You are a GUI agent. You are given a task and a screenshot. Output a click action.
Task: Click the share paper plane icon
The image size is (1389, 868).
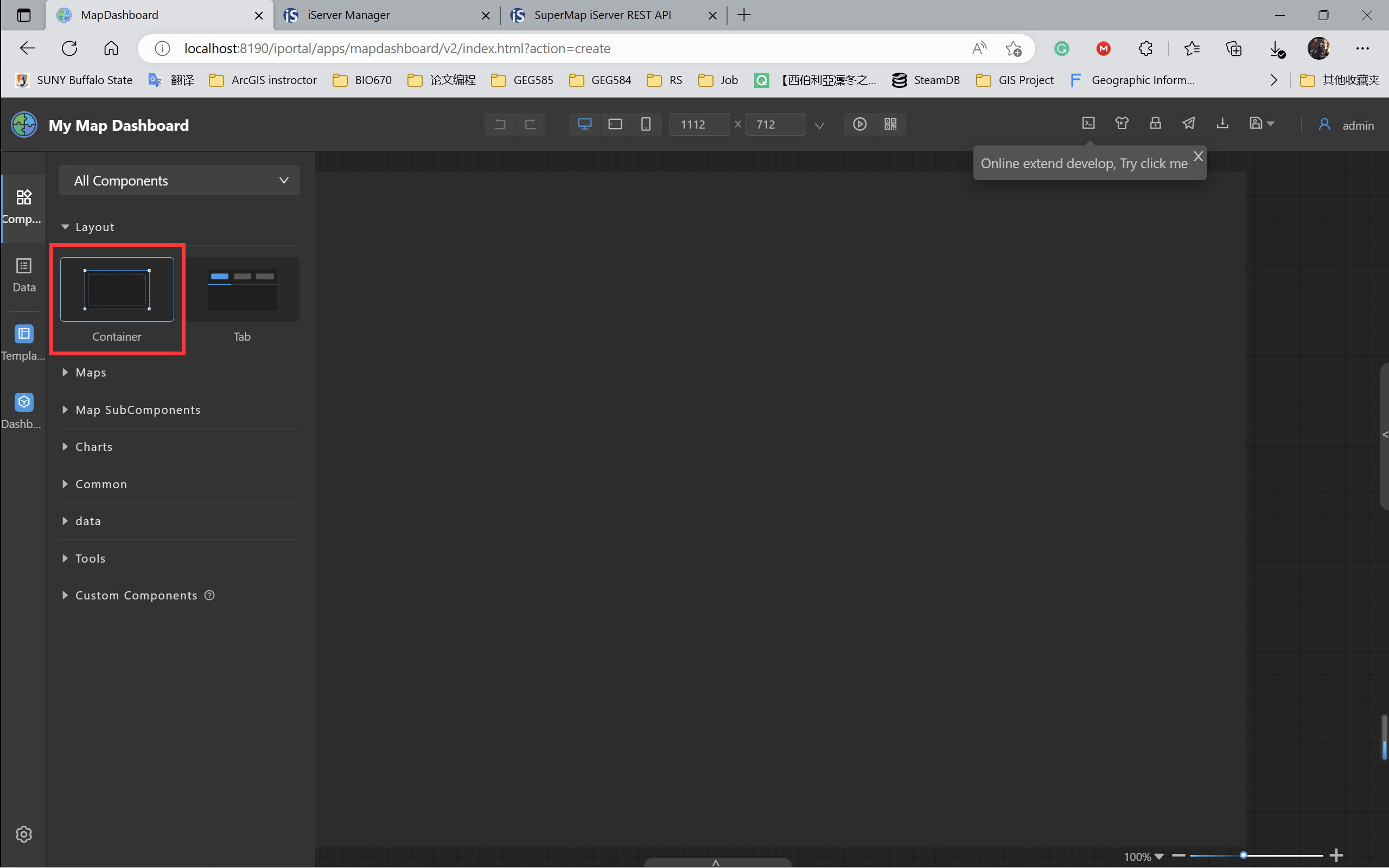(1189, 124)
